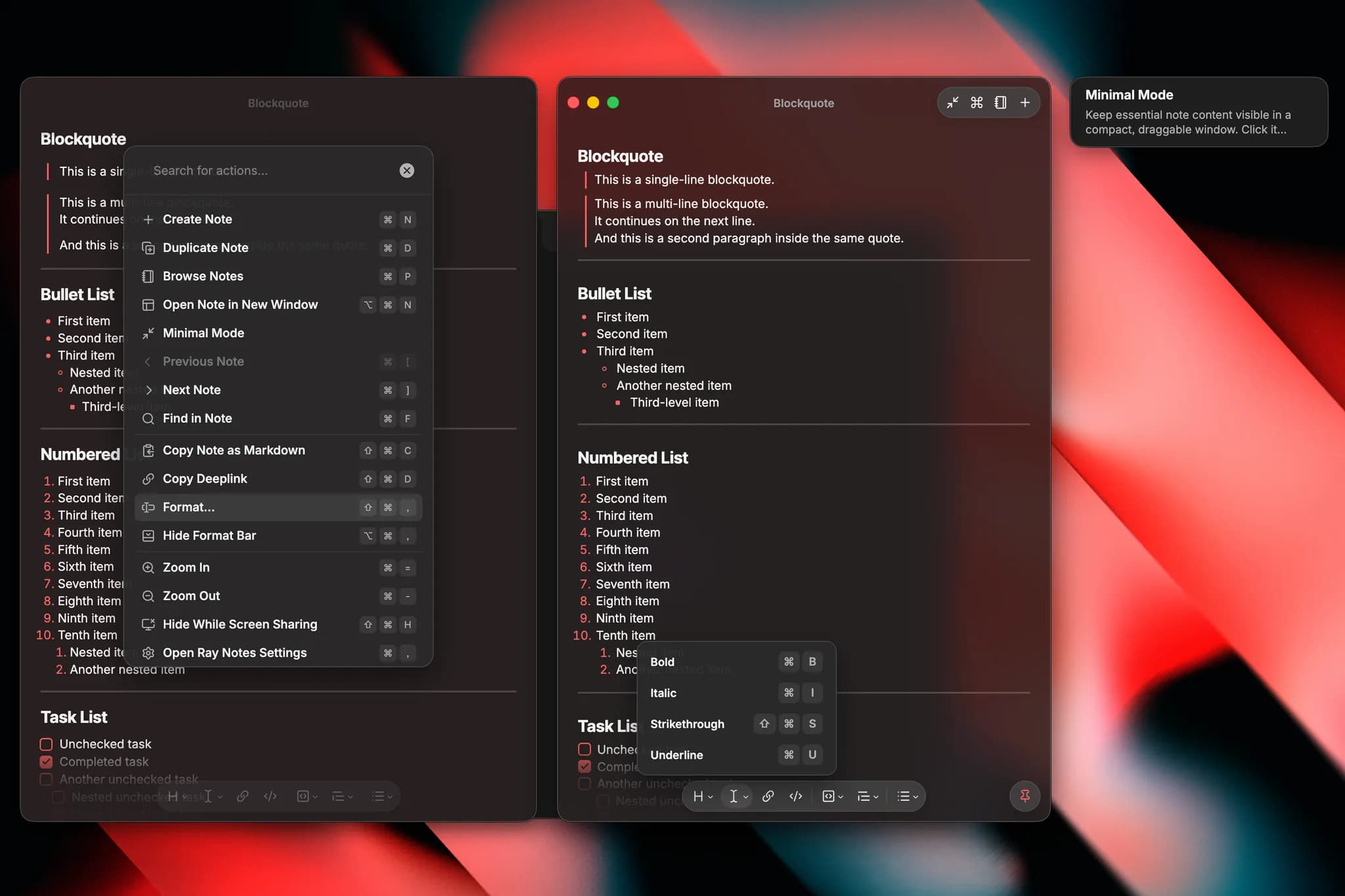The width and height of the screenshot is (1345, 896).
Task: Select Minimal Mode from action list
Action: (x=278, y=333)
